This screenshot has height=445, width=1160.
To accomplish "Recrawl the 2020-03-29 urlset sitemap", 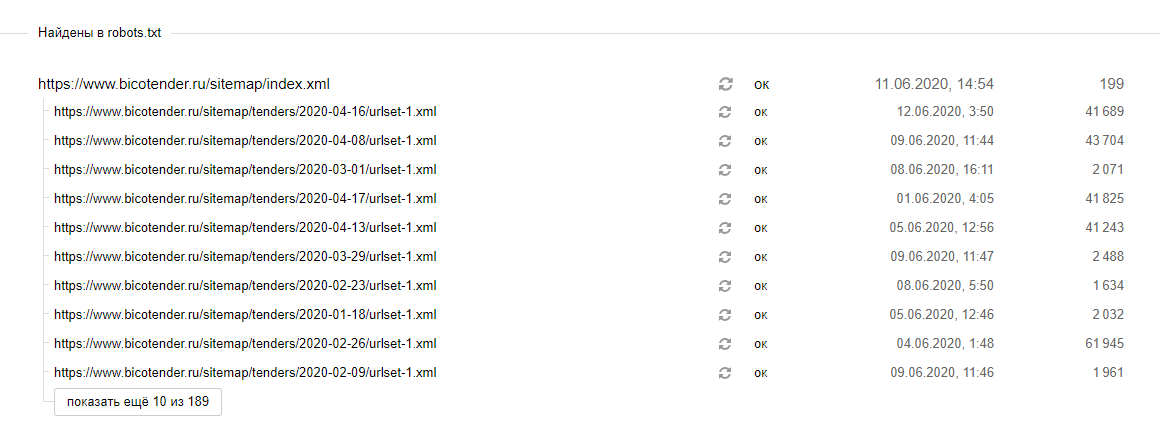I will point(726,256).
